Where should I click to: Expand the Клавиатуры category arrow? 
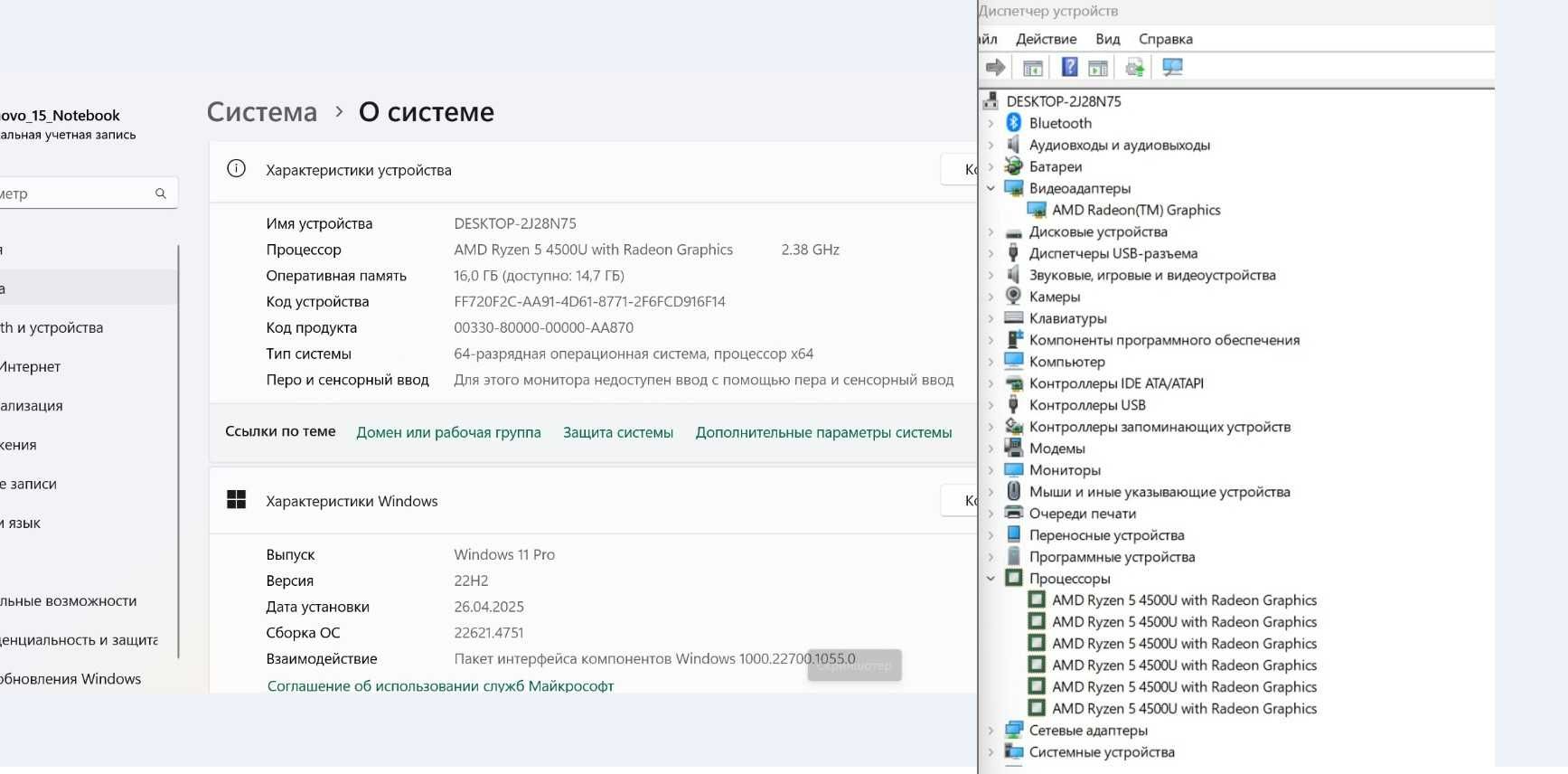click(x=991, y=318)
